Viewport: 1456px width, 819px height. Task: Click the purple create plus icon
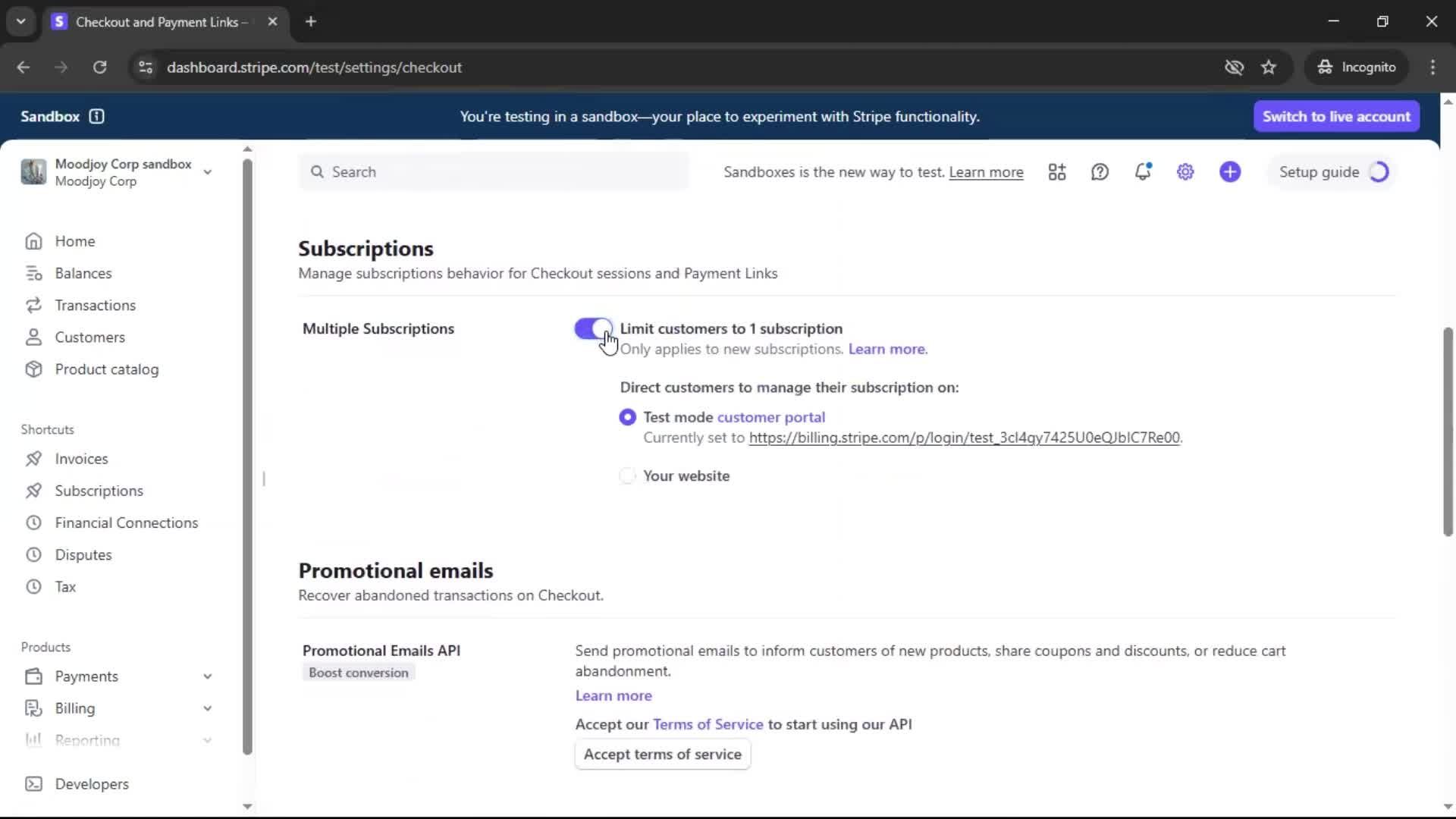1230,172
